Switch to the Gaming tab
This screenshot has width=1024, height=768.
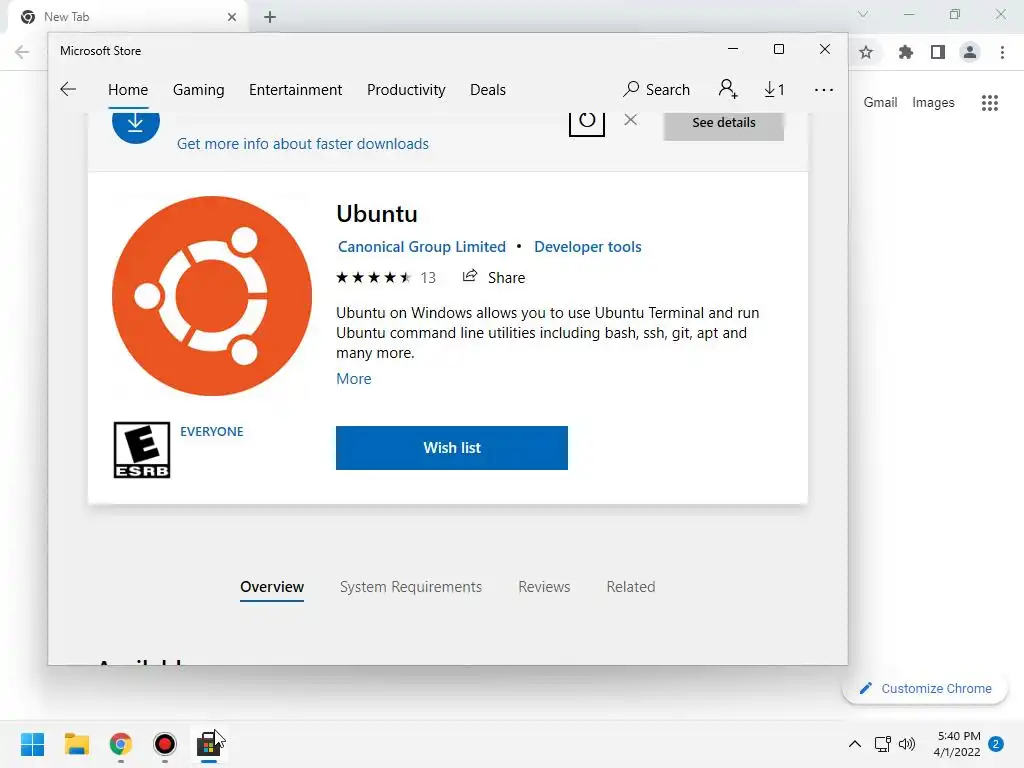point(199,89)
